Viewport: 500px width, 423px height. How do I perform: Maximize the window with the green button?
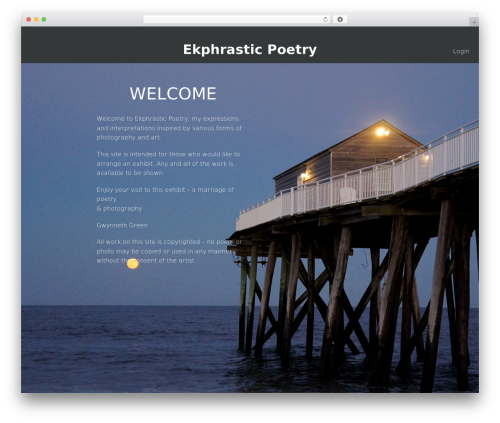[44, 19]
